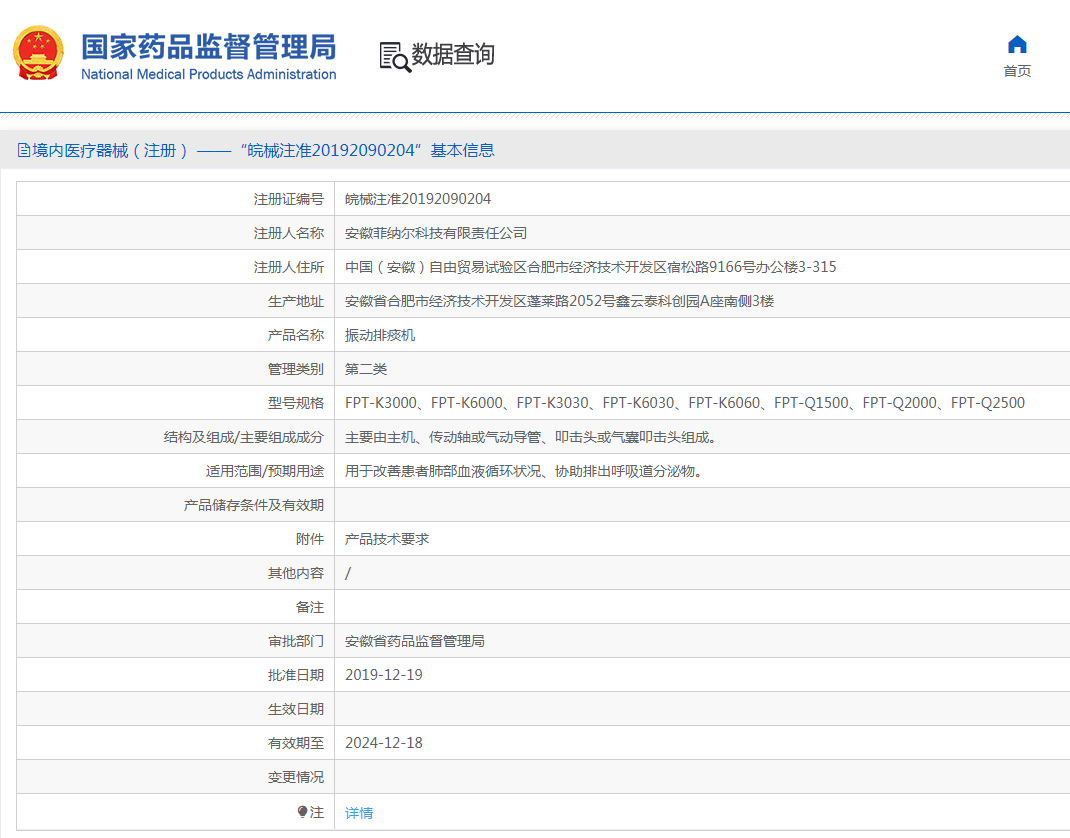Click the 批准日期 label cell

pos(175,675)
